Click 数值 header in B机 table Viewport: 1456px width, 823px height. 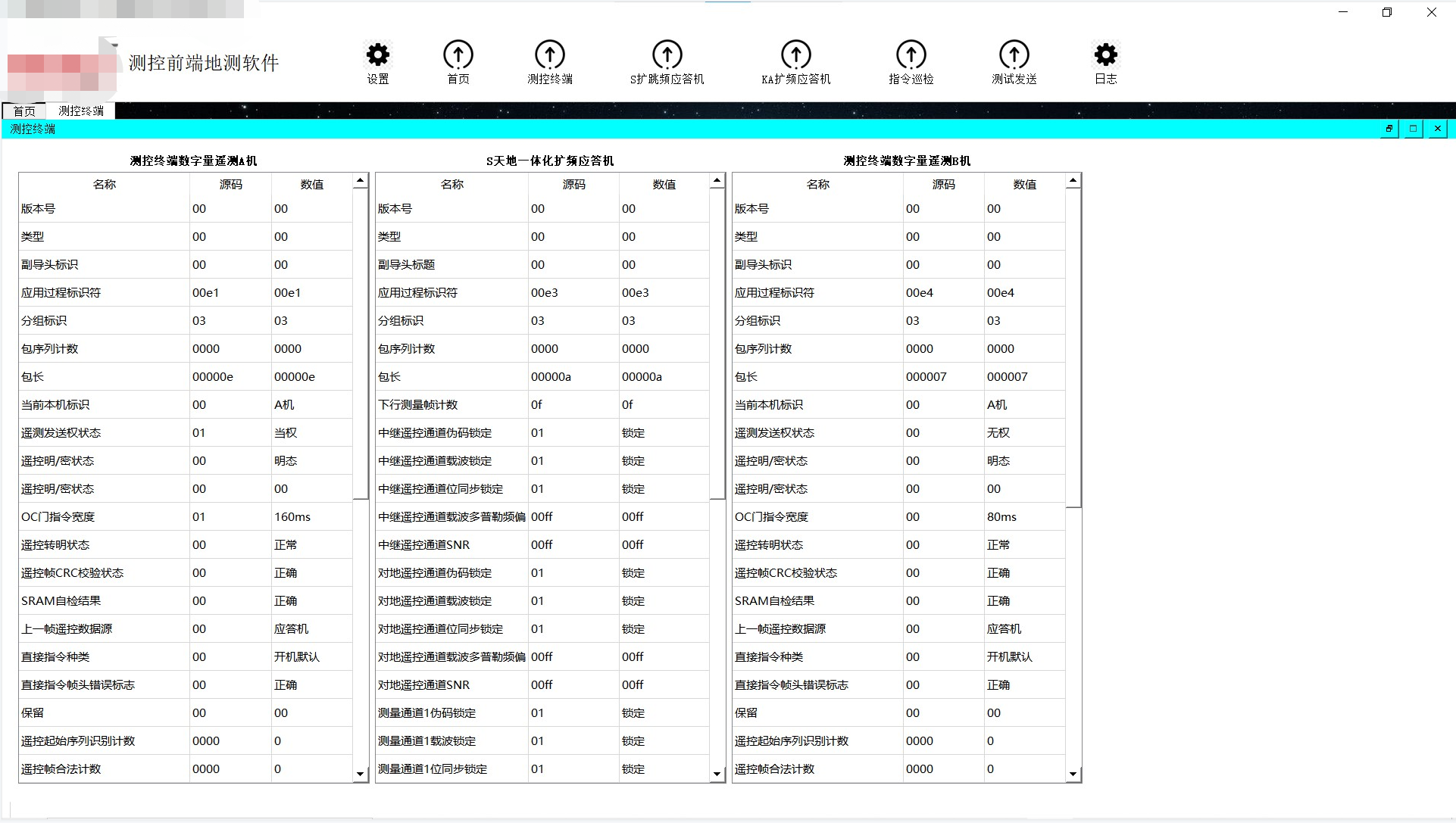(1024, 184)
